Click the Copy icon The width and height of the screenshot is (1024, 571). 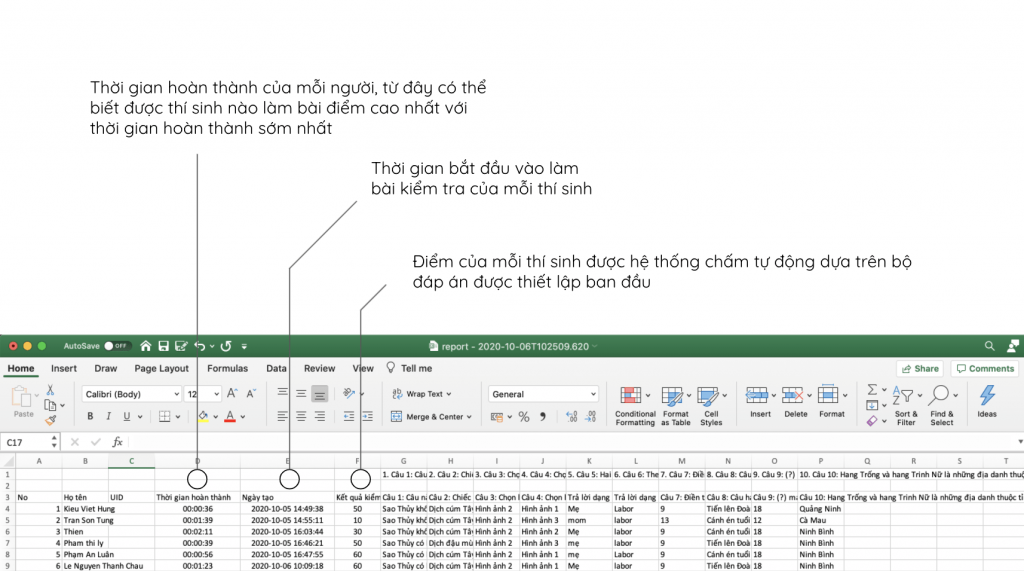point(50,405)
